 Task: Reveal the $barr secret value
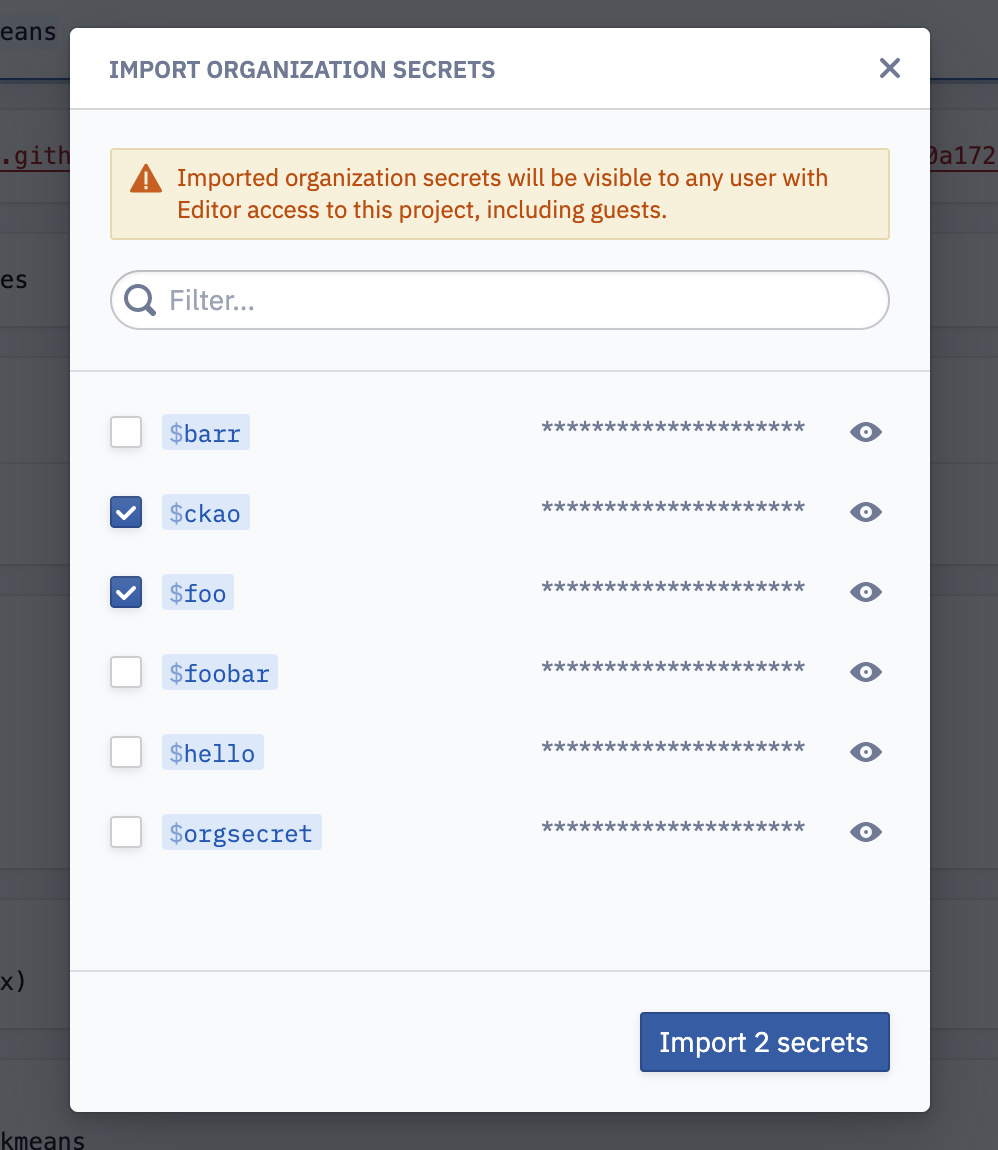click(x=865, y=432)
